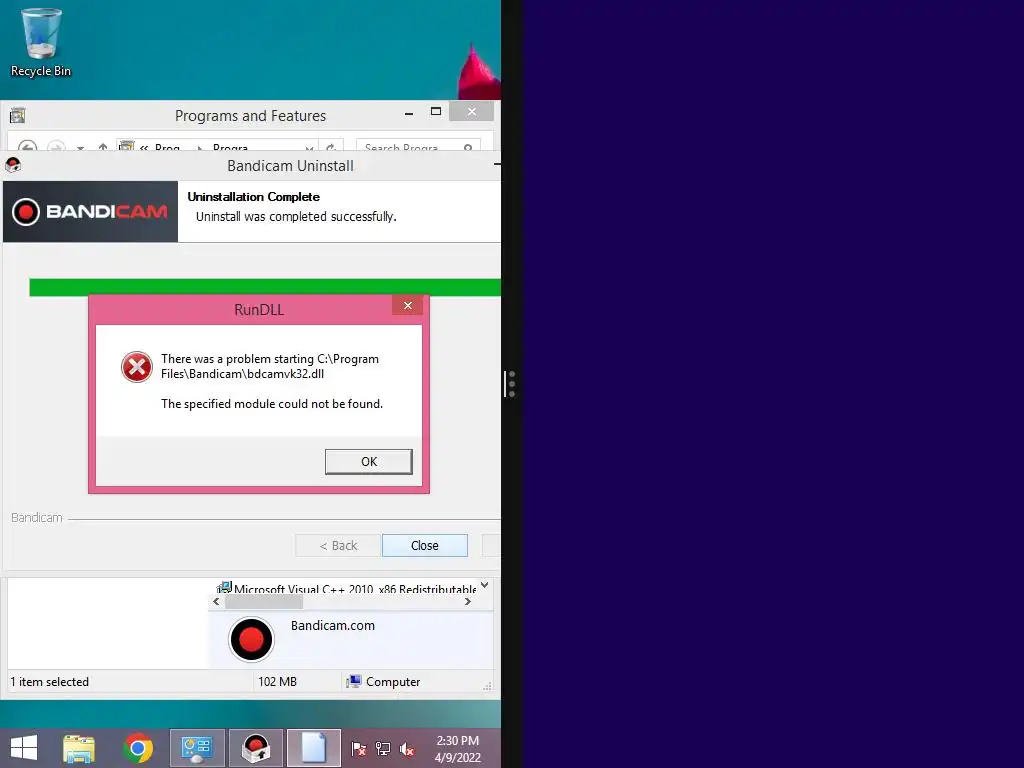The height and width of the screenshot is (768, 1024).
Task: Click the 102 MB status bar entry
Action: click(x=278, y=682)
